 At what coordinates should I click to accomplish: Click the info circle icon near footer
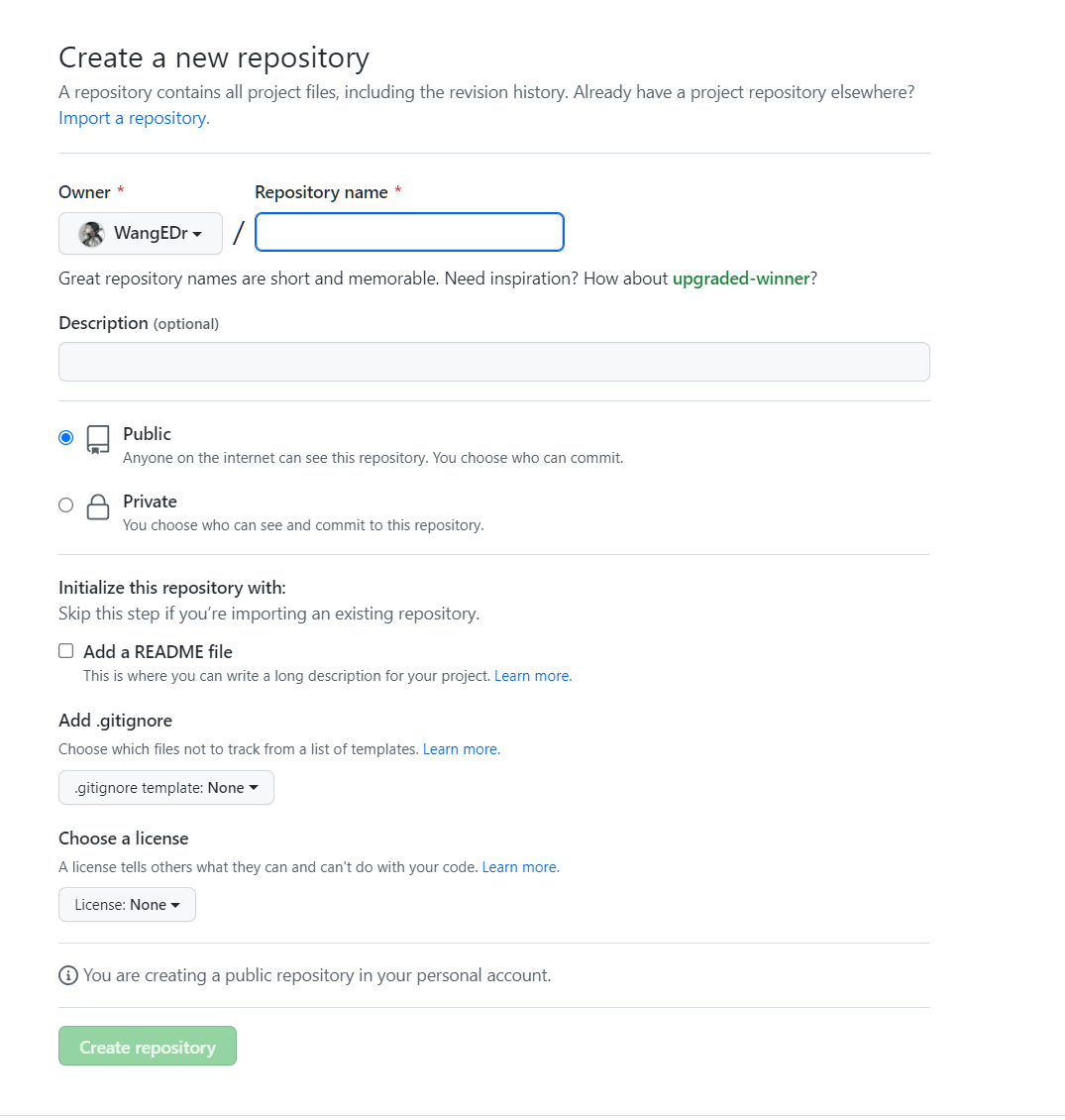tap(68, 976)
